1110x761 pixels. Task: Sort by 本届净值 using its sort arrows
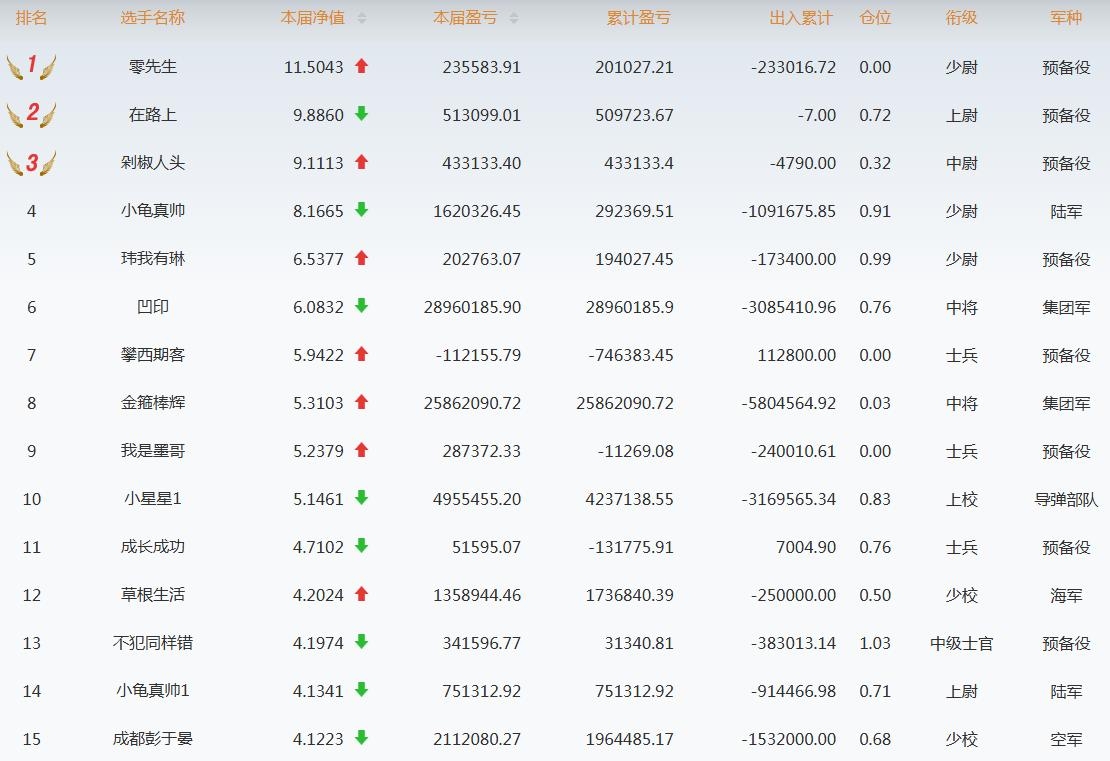[362, 18]
